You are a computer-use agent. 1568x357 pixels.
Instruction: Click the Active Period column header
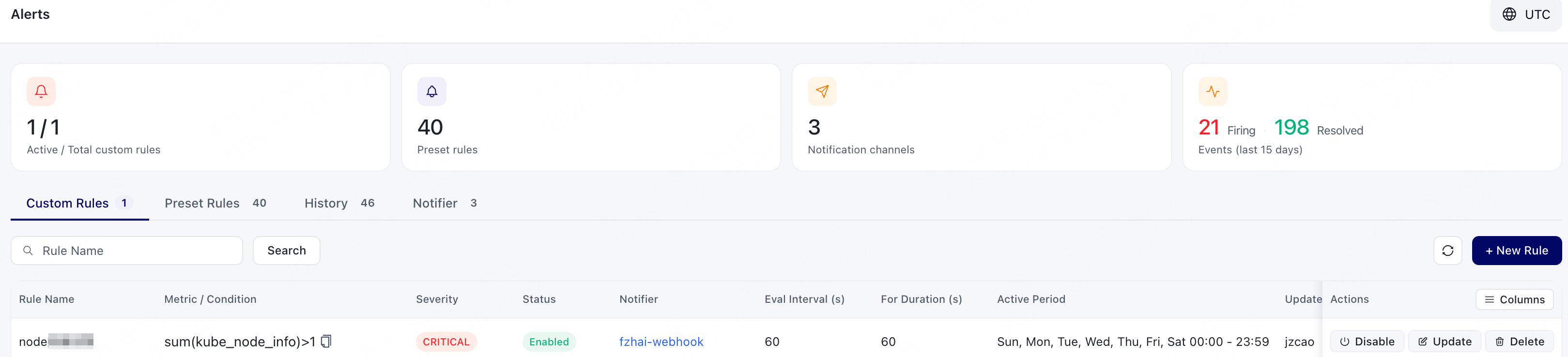[1031, 299]
